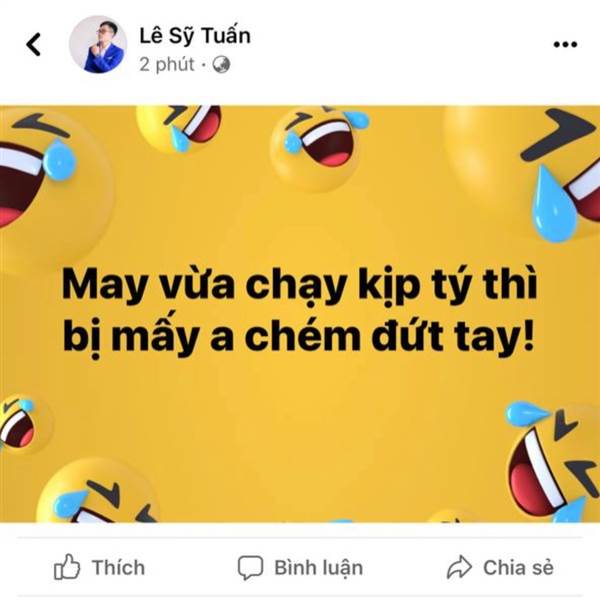Click the "2 phút" post timestamp
The image size is (600, 600).
tap(167, 65)
